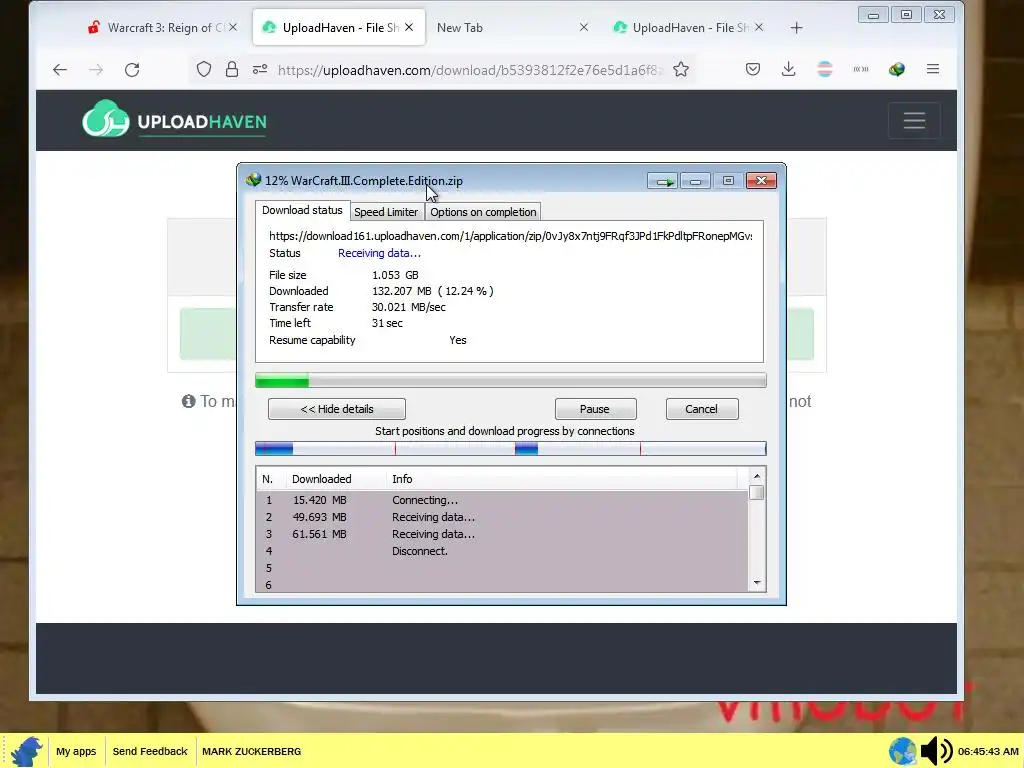The width and height of the screenshot is (1024, 768).
Task: Click the speaker volume tray icon
Action: (x=936, y=751)
